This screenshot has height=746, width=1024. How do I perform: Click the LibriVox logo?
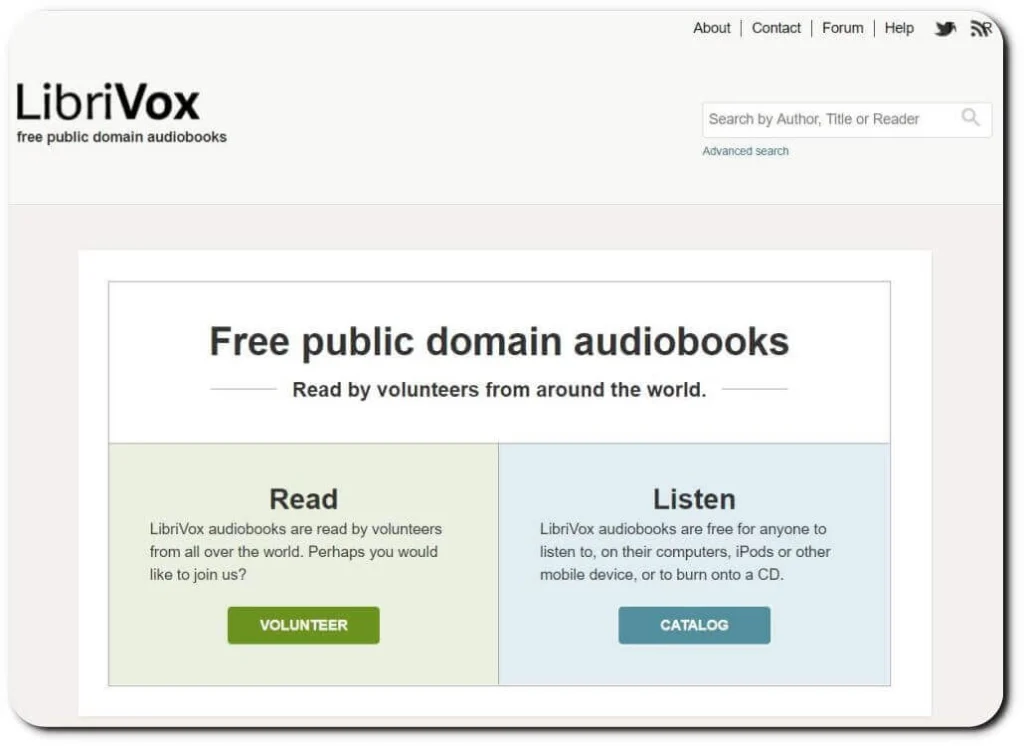point(108,102)
